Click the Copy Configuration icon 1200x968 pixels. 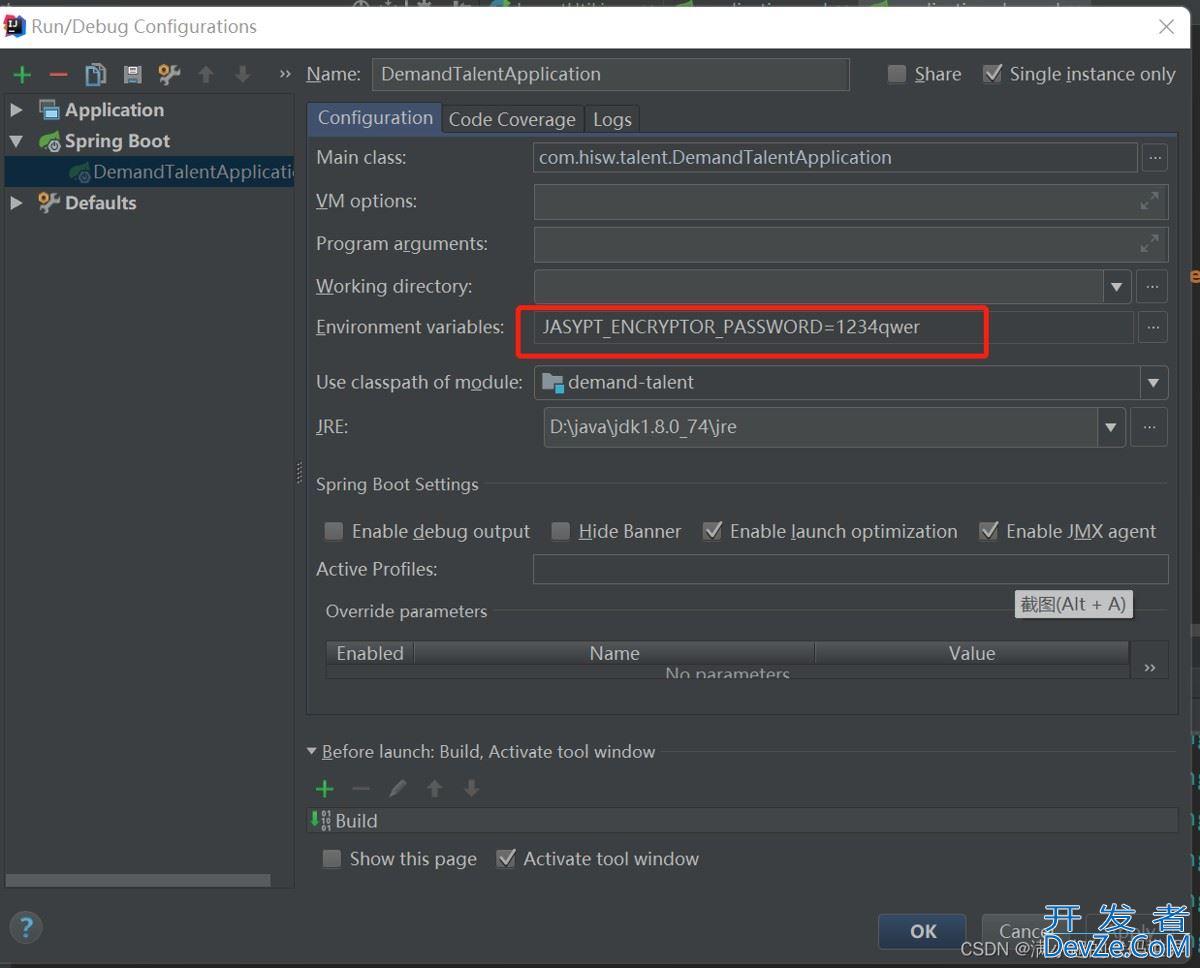(96, 75)
